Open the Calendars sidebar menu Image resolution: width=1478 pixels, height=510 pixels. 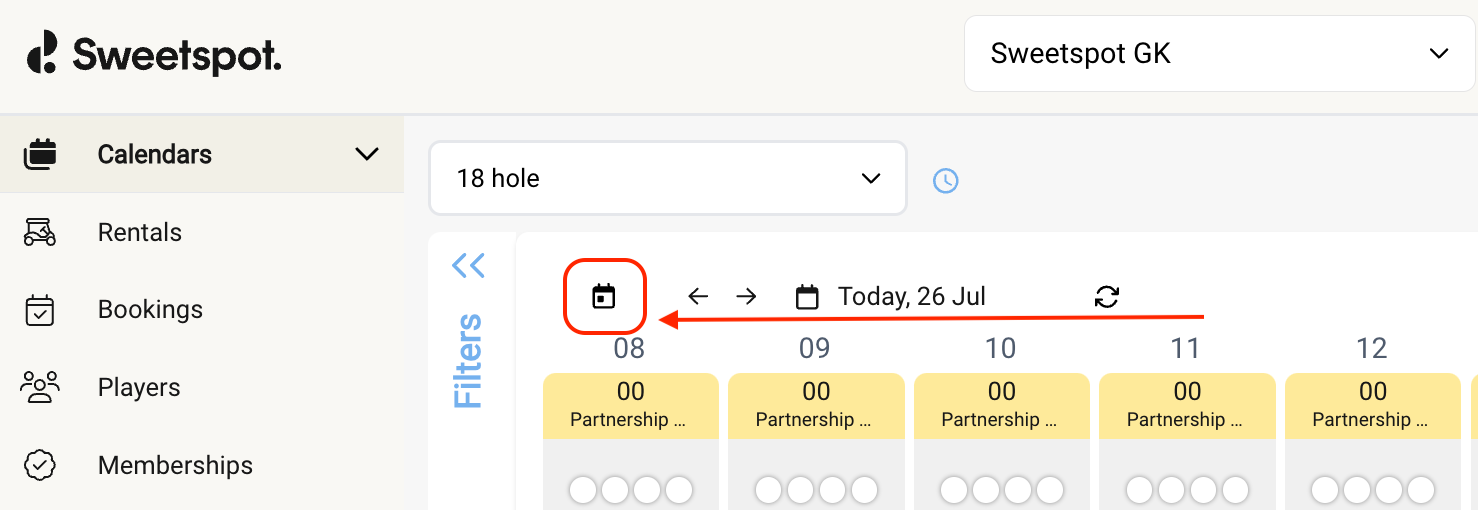click(x=202, y=154)
